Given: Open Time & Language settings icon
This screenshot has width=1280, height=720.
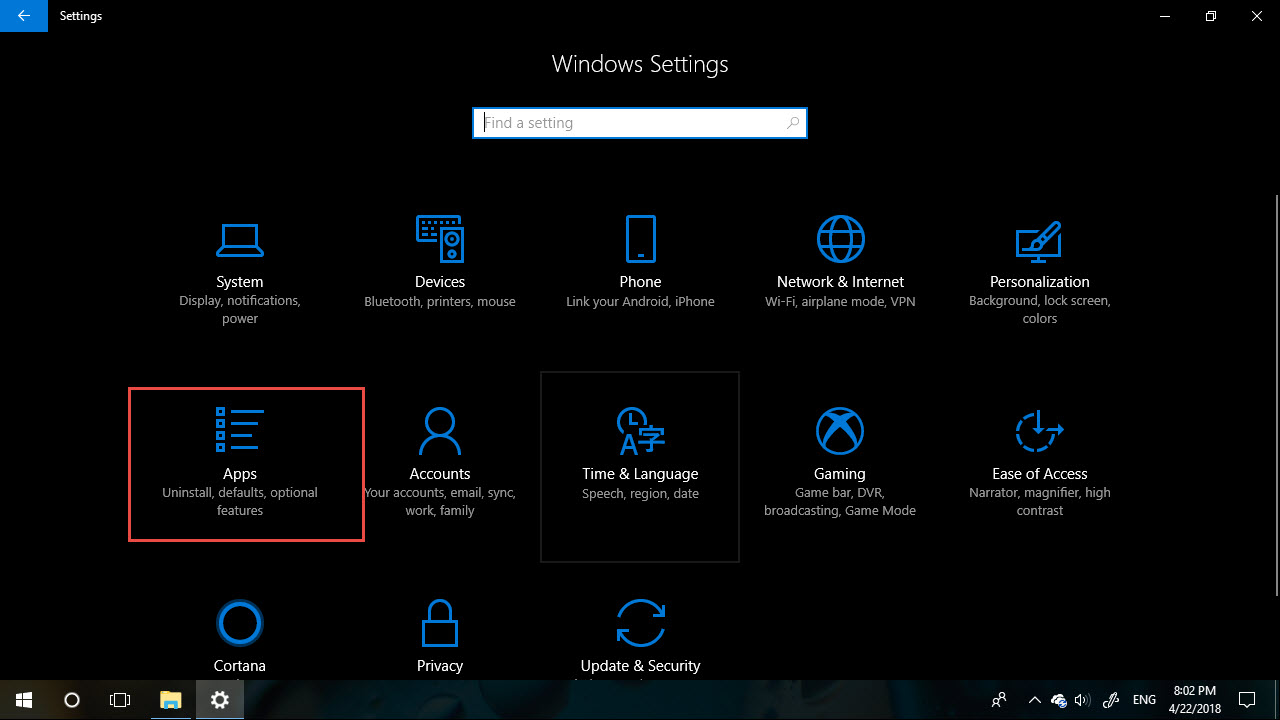Looking at the screenshot, I should point(640,431).
